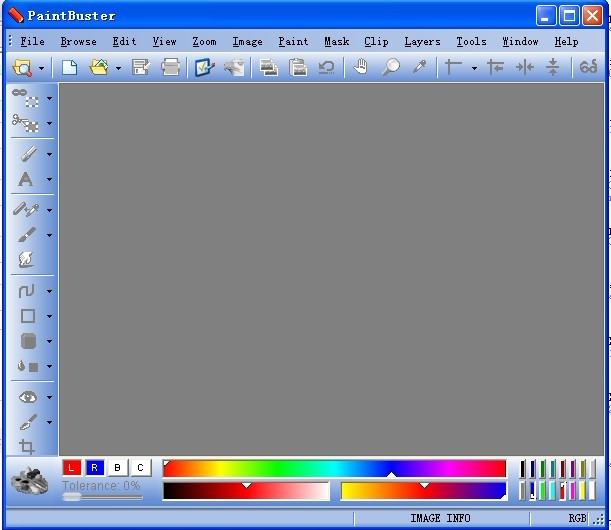
Task: Select the retouch brush tool
Action: (28, 422)
